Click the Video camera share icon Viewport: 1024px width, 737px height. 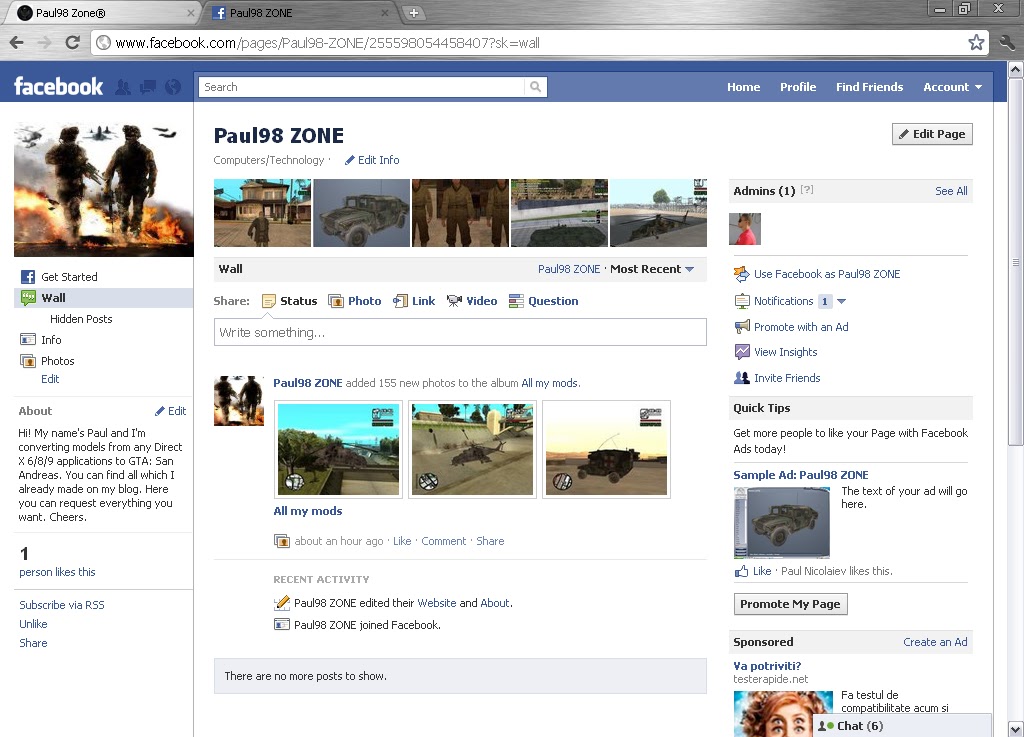(454, 301)
